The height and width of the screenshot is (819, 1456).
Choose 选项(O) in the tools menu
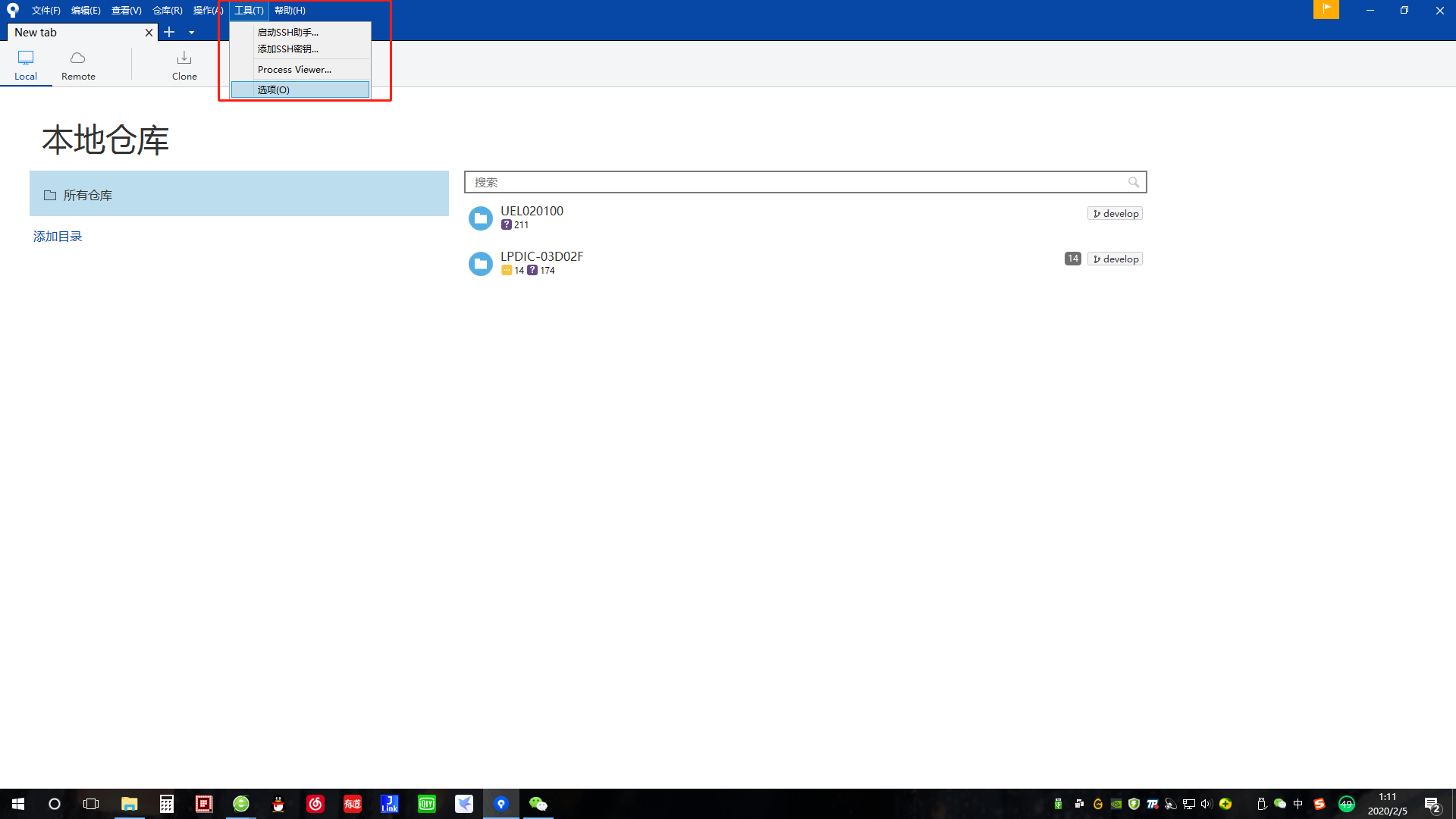(x=300, y=89)
